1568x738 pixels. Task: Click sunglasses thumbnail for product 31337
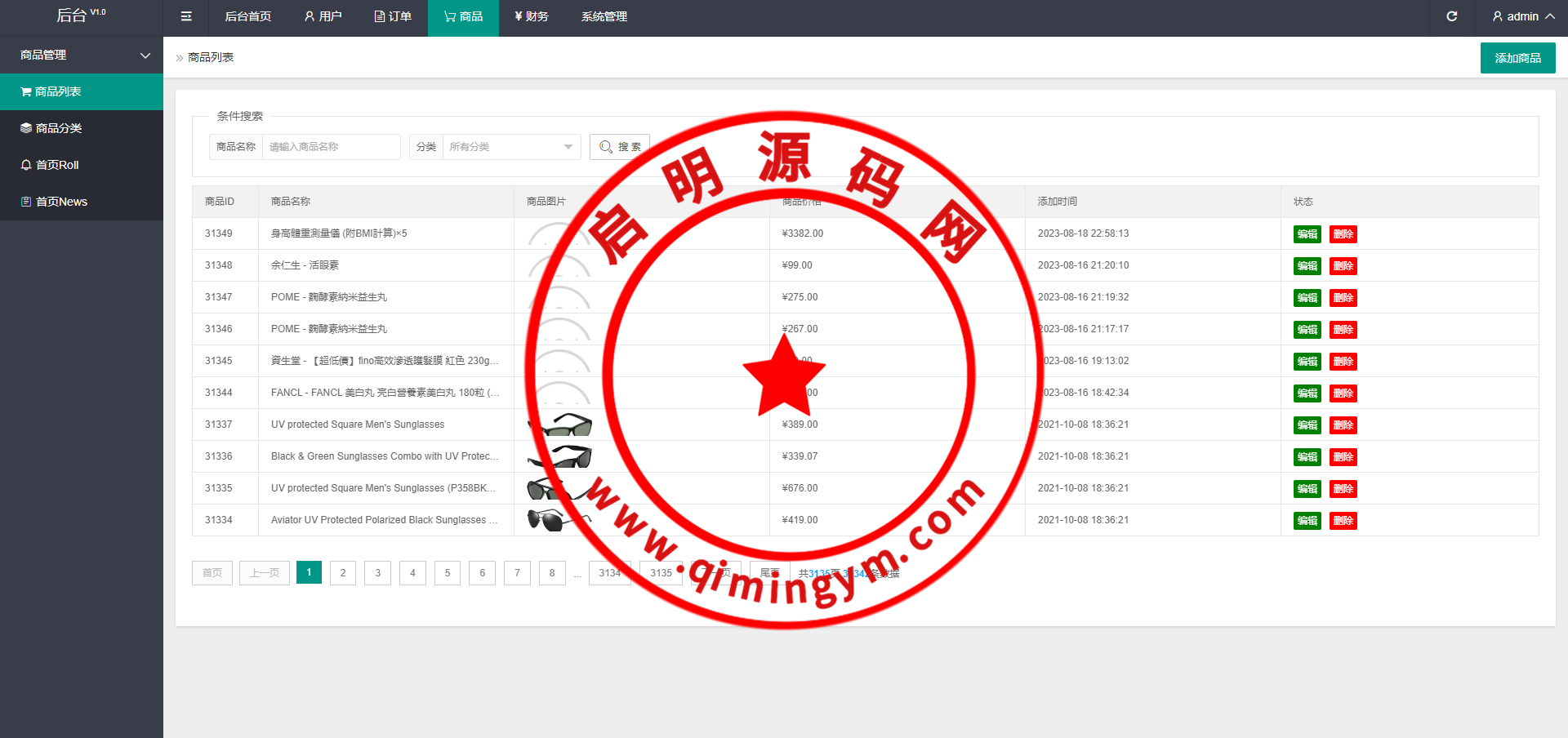tap(559, 425)
